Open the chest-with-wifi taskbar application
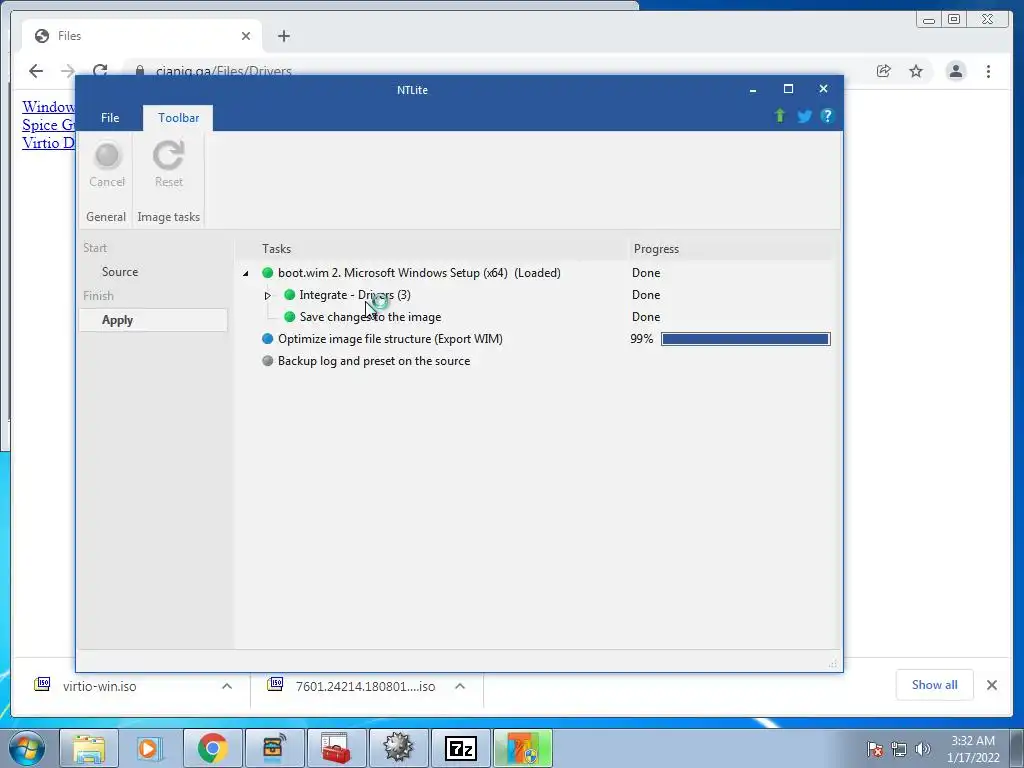 273,748
